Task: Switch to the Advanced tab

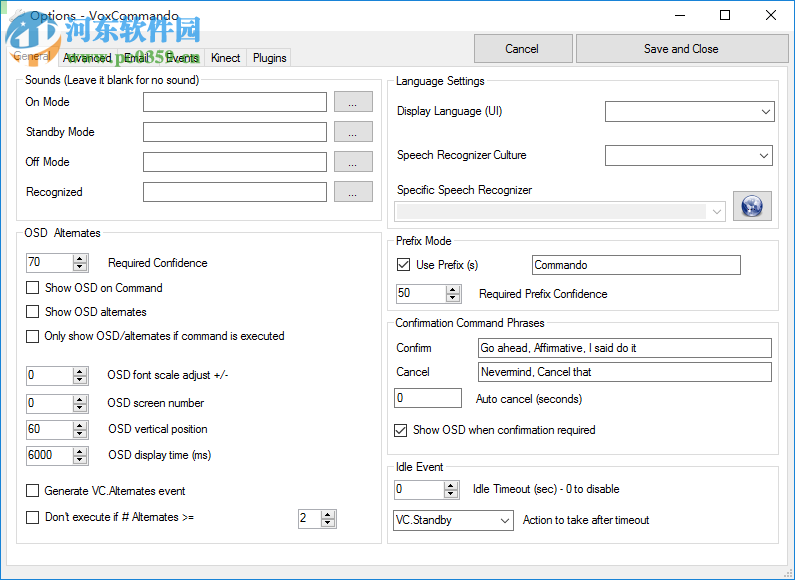Action: 87,58
